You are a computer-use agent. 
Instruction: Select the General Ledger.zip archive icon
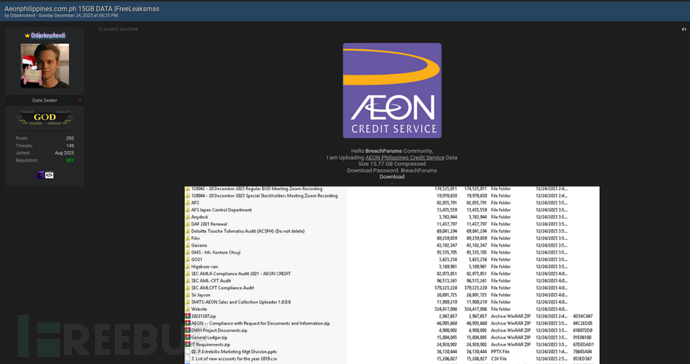point(188,337)
